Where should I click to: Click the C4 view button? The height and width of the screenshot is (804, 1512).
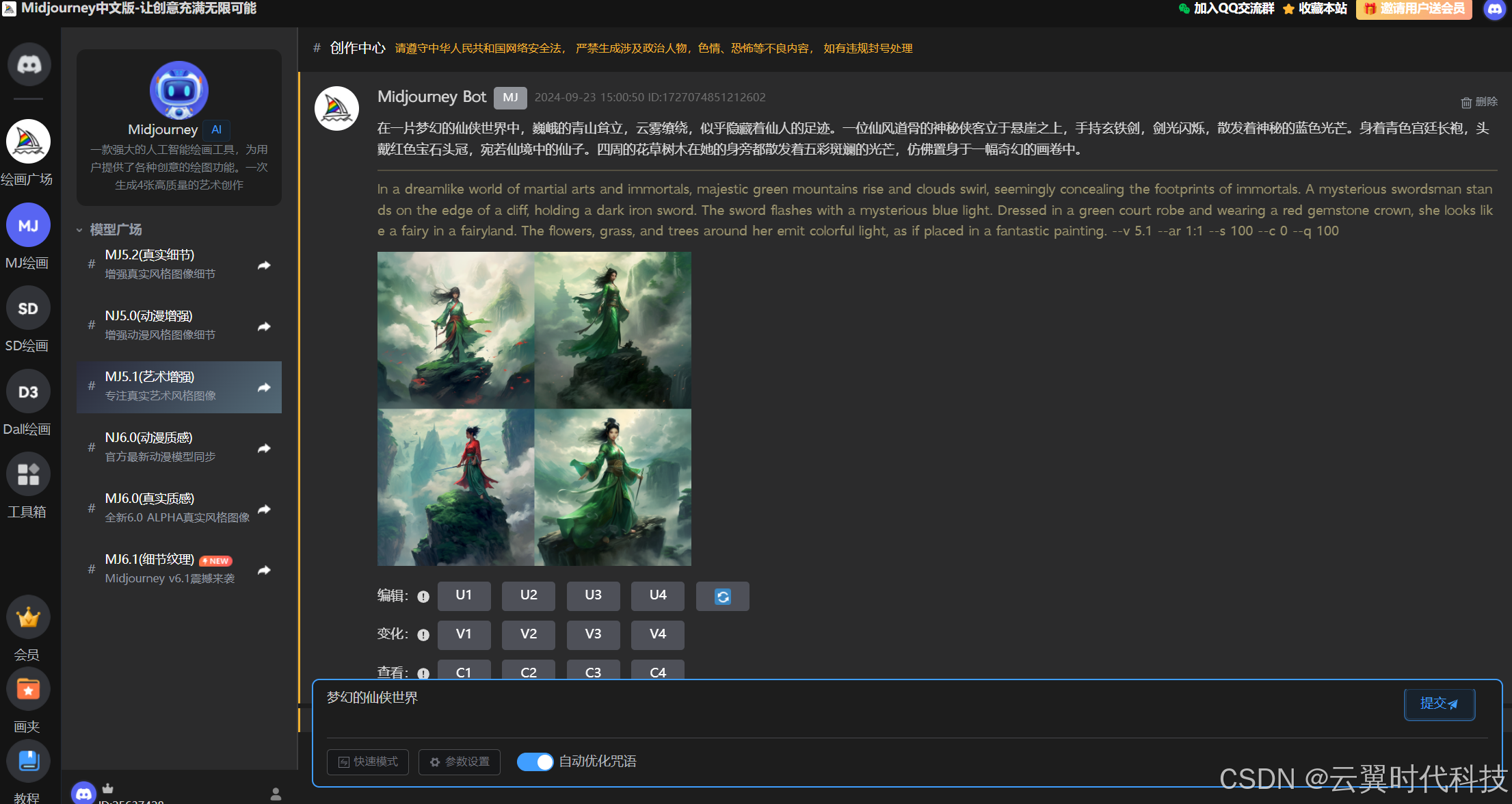coord(658,670)
